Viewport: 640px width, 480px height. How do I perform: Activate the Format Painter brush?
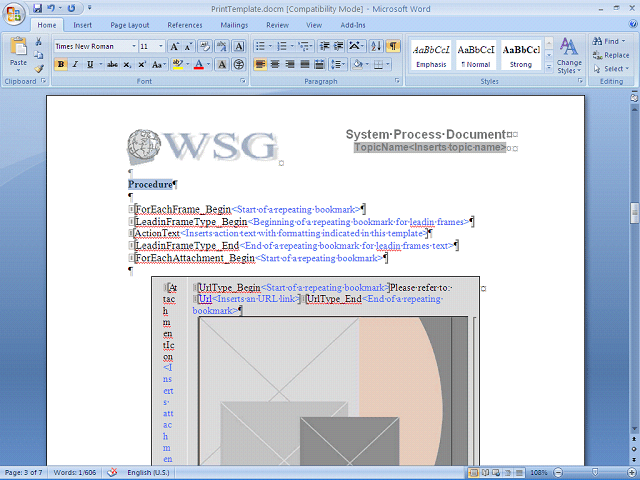pos(38,68)
